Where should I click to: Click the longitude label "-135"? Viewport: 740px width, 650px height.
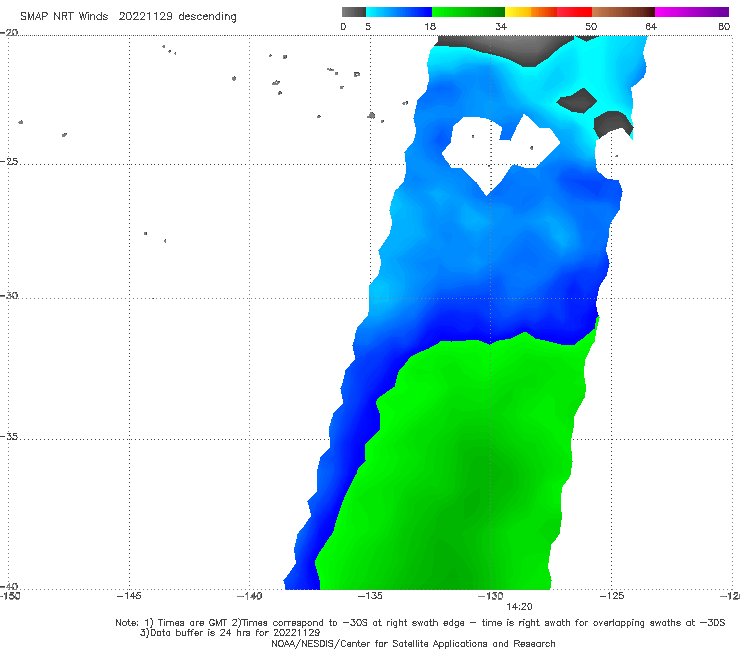(370, 596)
